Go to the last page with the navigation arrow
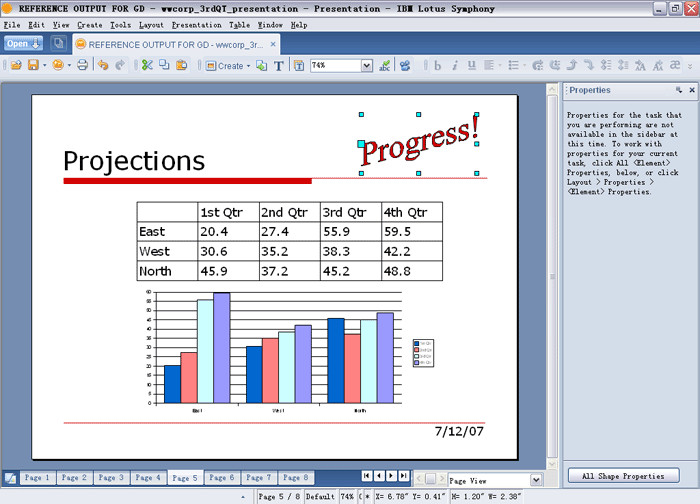 click(x=403, y=477)
